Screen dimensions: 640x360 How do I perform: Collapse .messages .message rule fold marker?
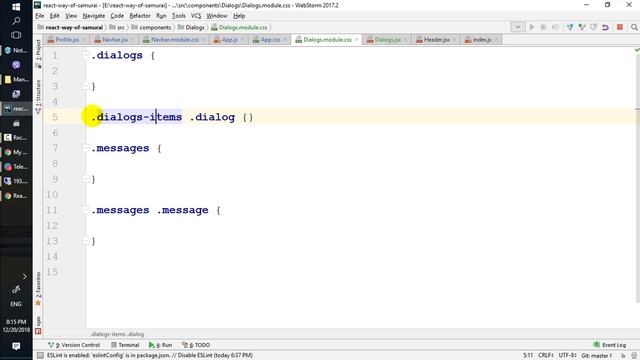point(86,210)
